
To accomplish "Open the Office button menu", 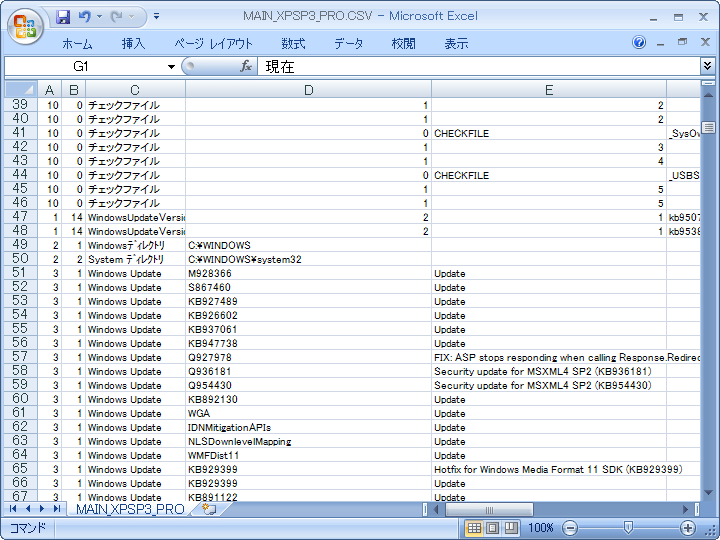I will click(25, 26).
